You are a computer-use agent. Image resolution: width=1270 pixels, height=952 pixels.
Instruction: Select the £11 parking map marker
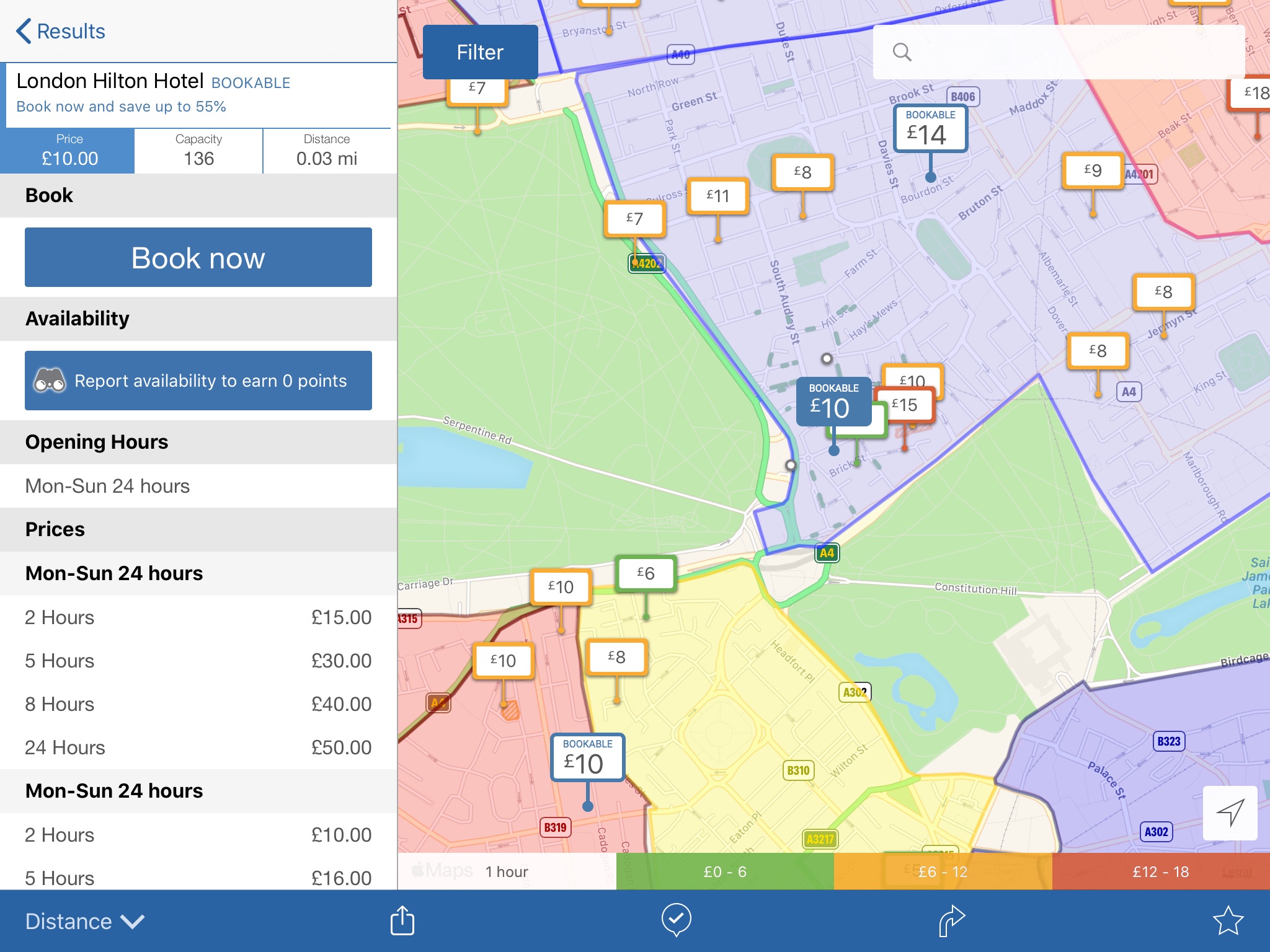(x=717, y=196)
